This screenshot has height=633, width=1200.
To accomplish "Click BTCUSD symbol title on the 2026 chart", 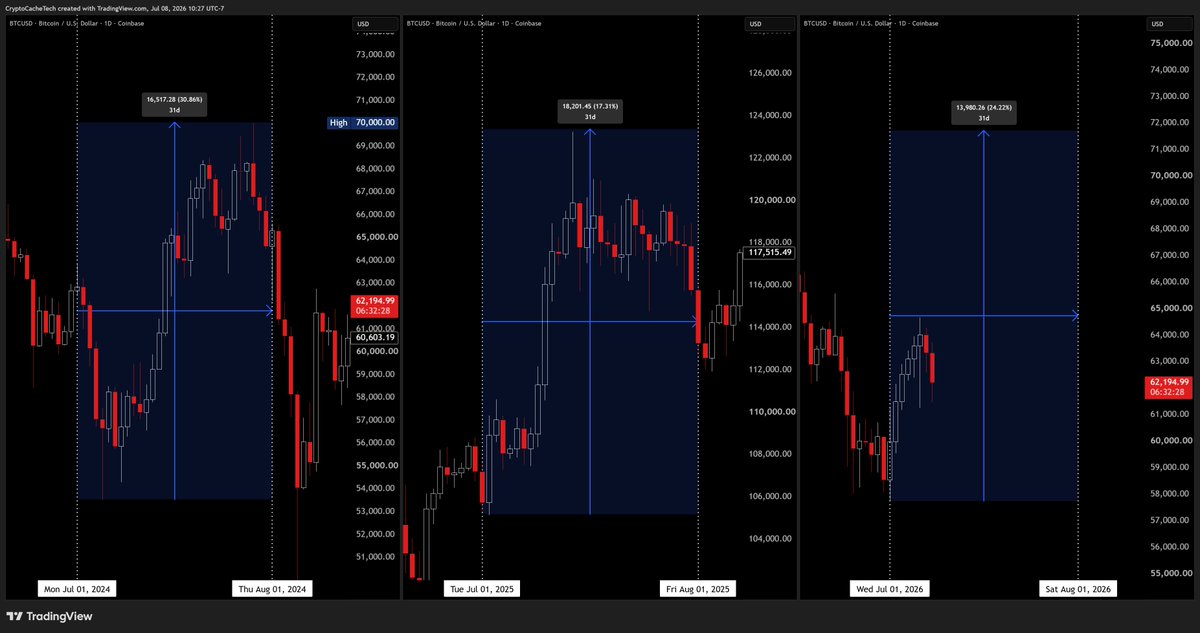I will coord(871,22).
